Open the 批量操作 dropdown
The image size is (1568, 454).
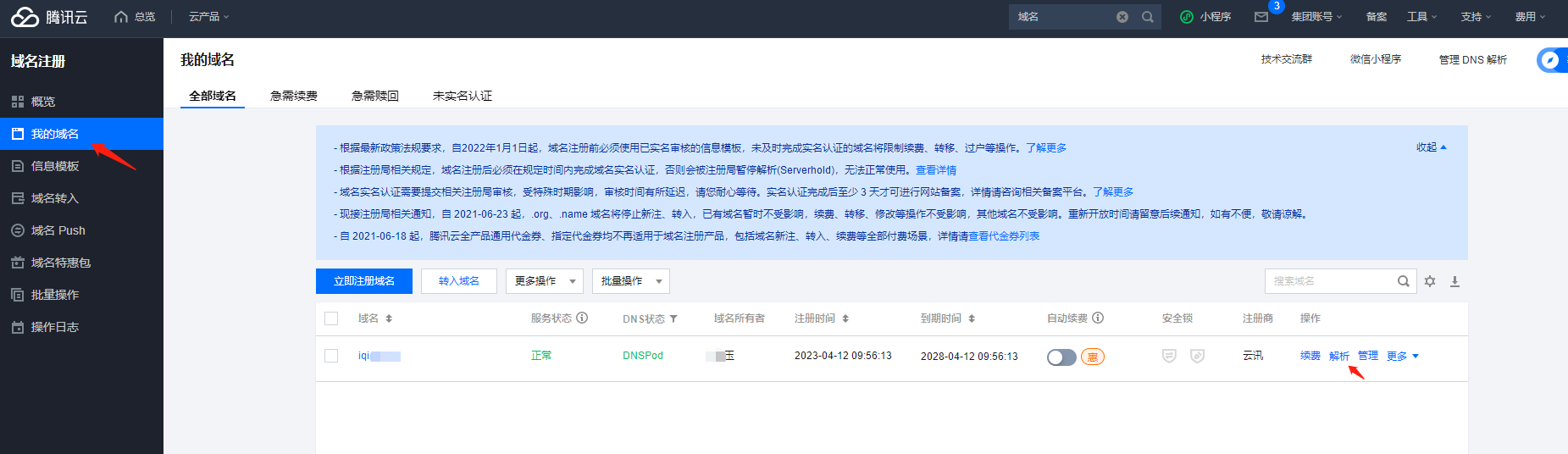click(x=630, y=281)
